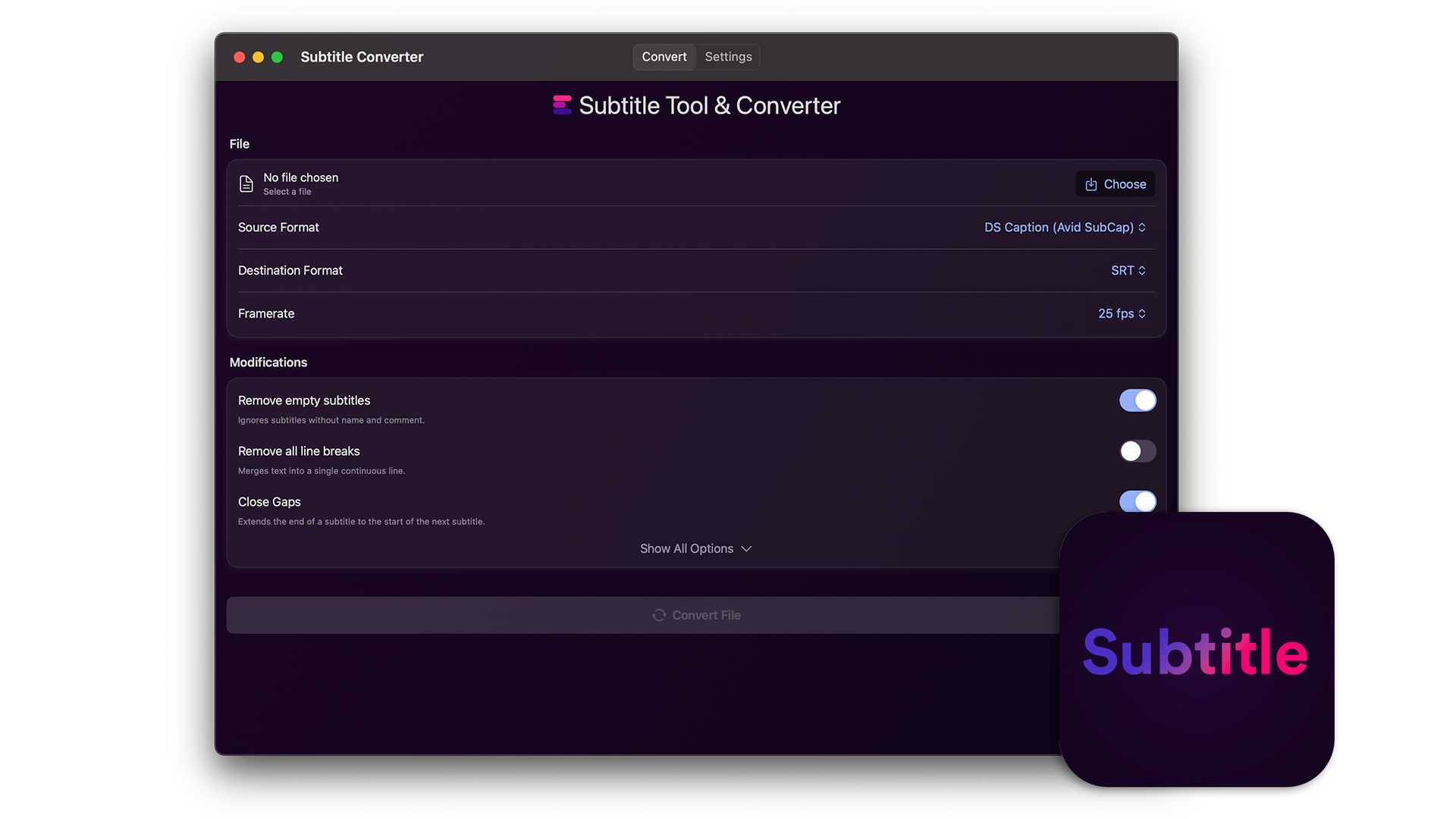Screen dimensions: 1456x819
Task: Open the Source Format dropdown
Action: (x=1065, y=227)
